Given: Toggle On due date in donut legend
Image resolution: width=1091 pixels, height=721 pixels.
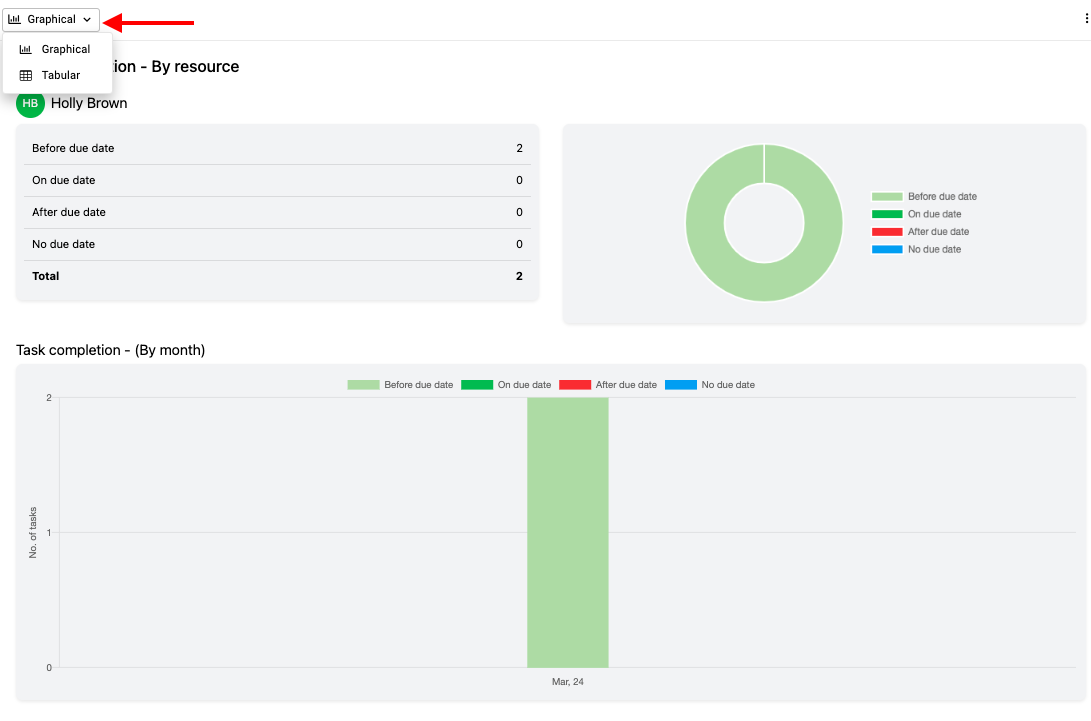Looking at the screenshot, I should pos(916,214).
